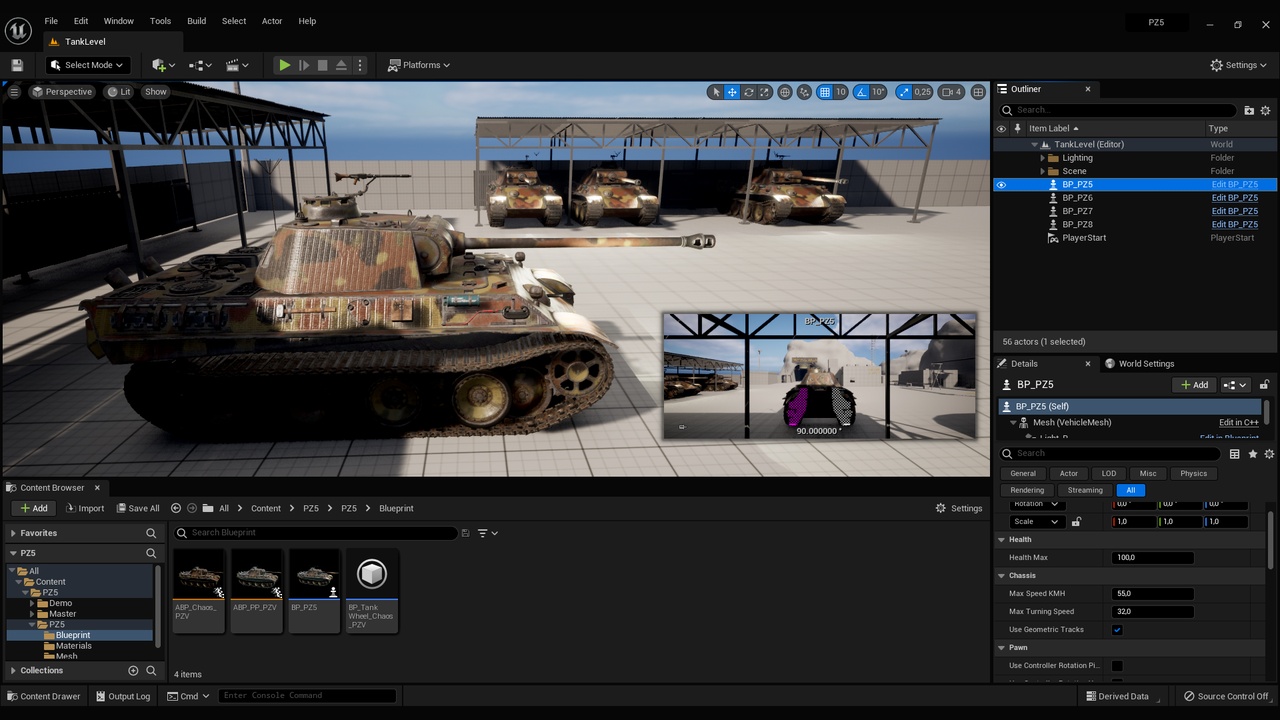Open surface snapping options icon
1280x720 pixels.
pyautogui.click(x=805, y=92)
